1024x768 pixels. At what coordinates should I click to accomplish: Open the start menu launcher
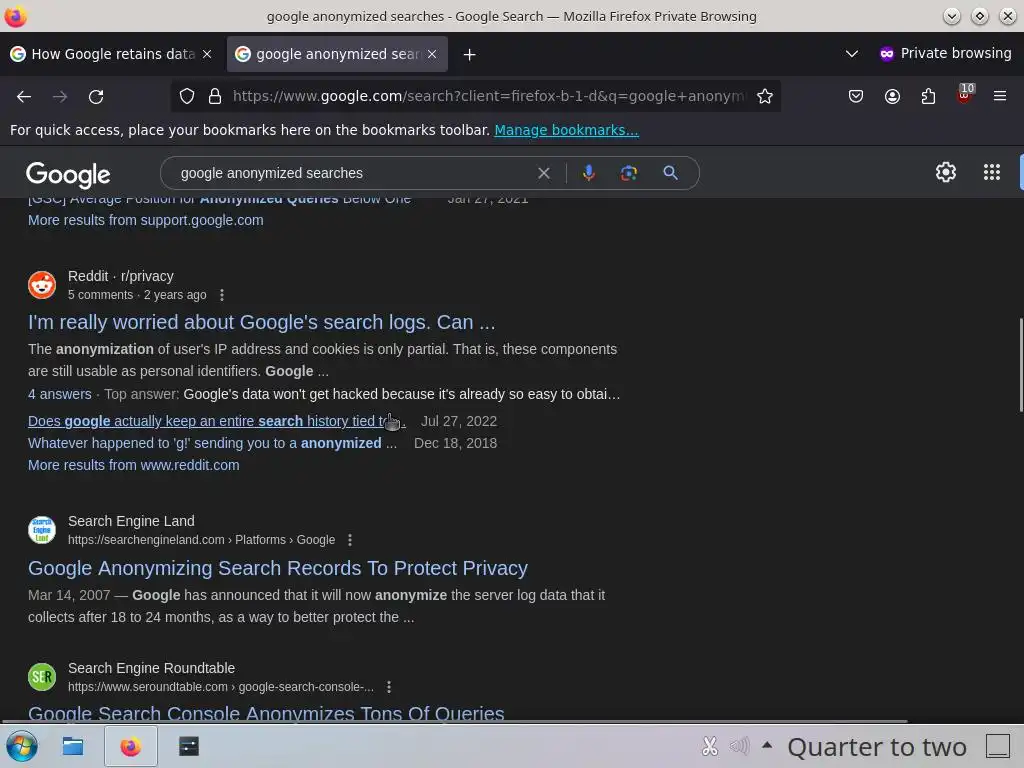point(22,746)
